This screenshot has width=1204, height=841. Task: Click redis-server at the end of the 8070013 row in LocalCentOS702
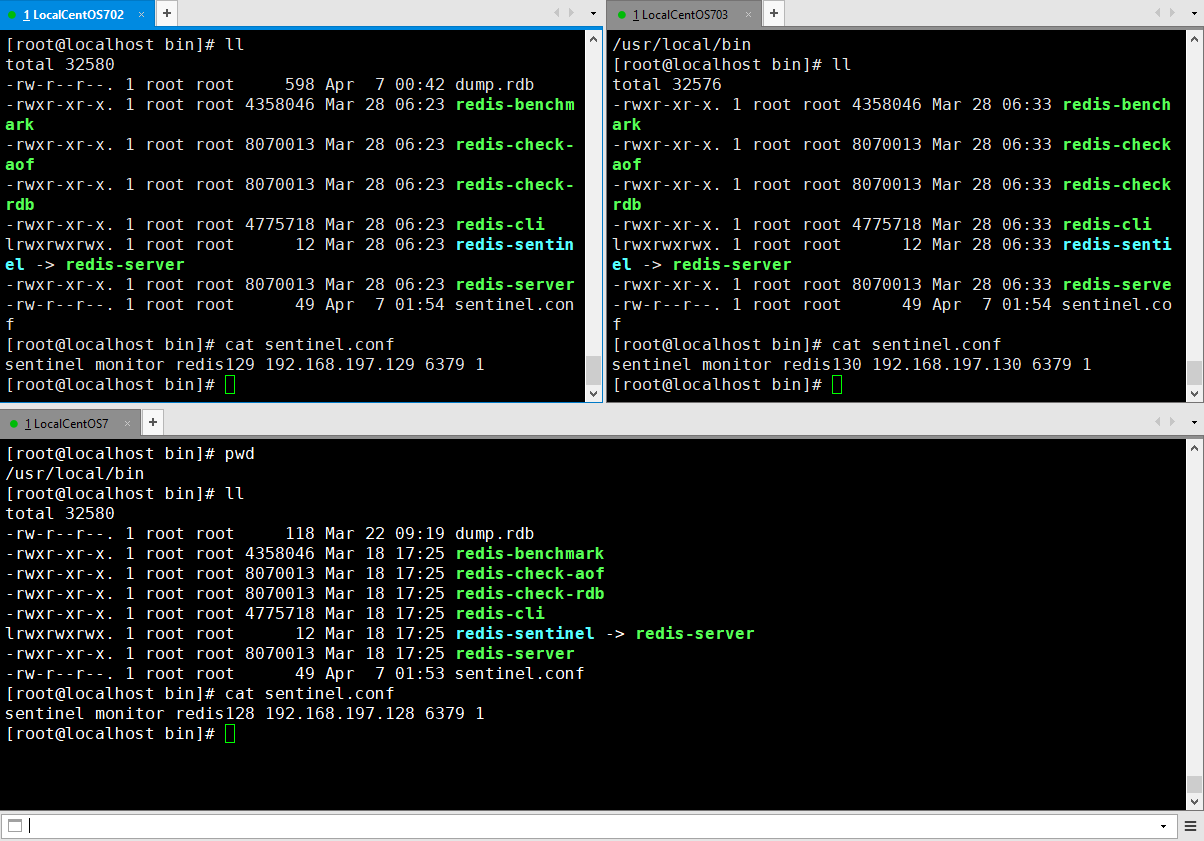point(515,285)
